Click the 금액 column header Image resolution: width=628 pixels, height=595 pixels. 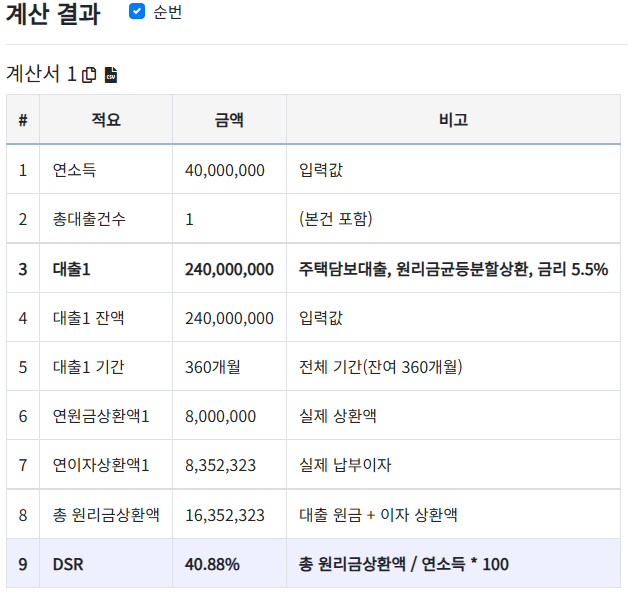pos(229,119)
